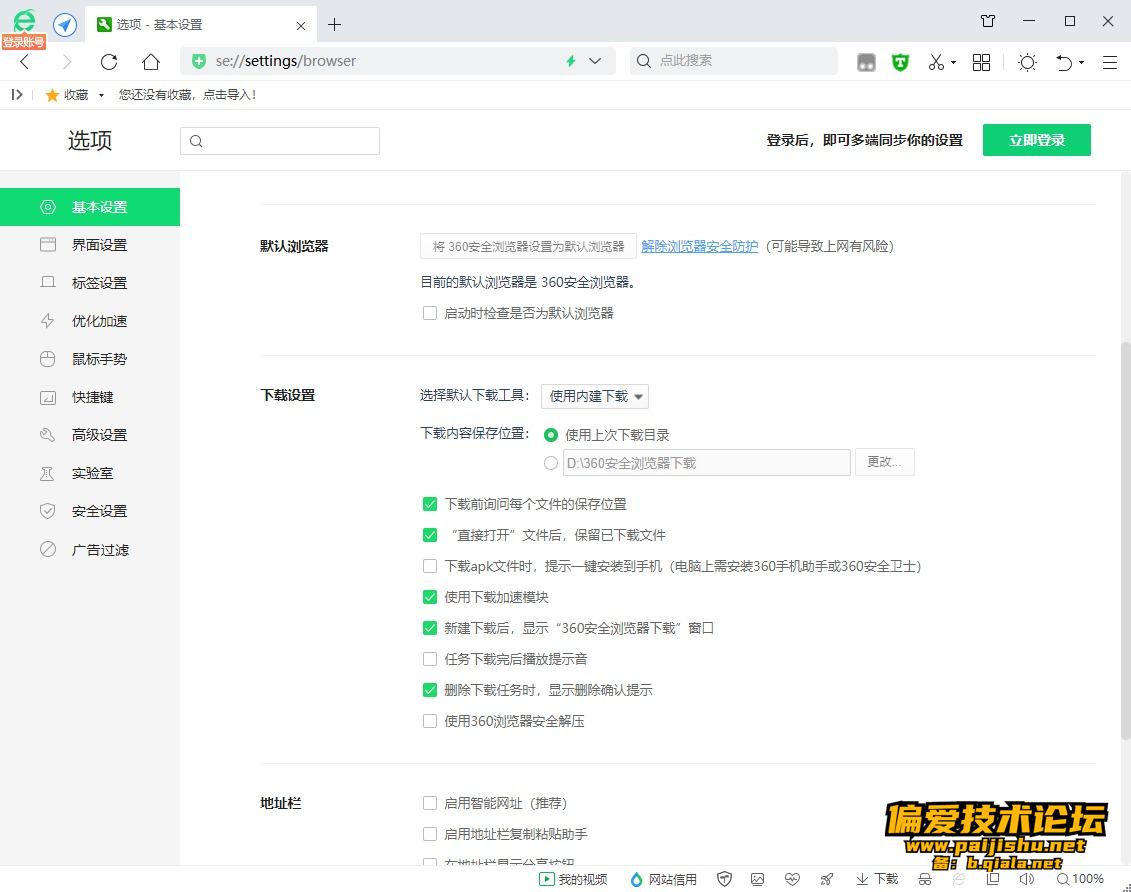1131x892 pixels.
Task: Click the 解除浏览器安全防护 link
Action: pyautogui.click(x=700, y=247)
